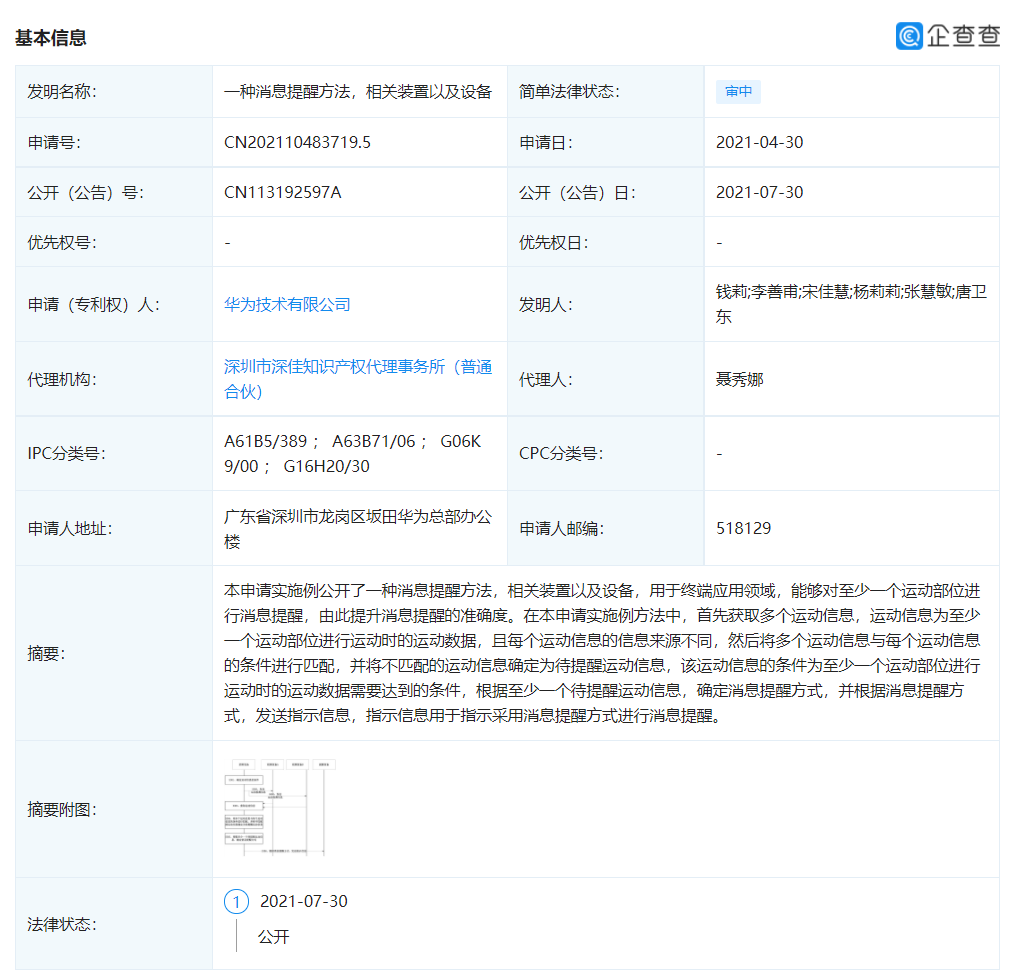Open the 深圳市深佳知识产权代理事务所 agency link
The height and width of the screenshot is (979, 1011).
pyautogui.click(x=358, y=379)
